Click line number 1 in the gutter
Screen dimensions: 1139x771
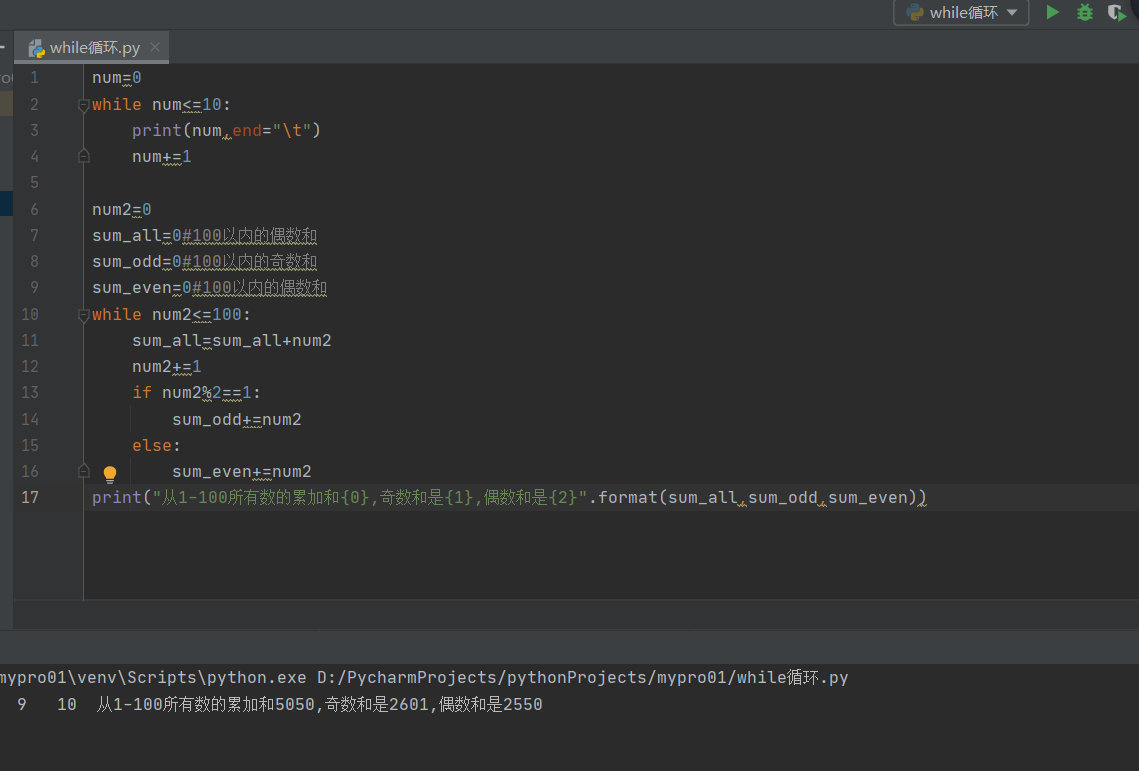[34, 78]
